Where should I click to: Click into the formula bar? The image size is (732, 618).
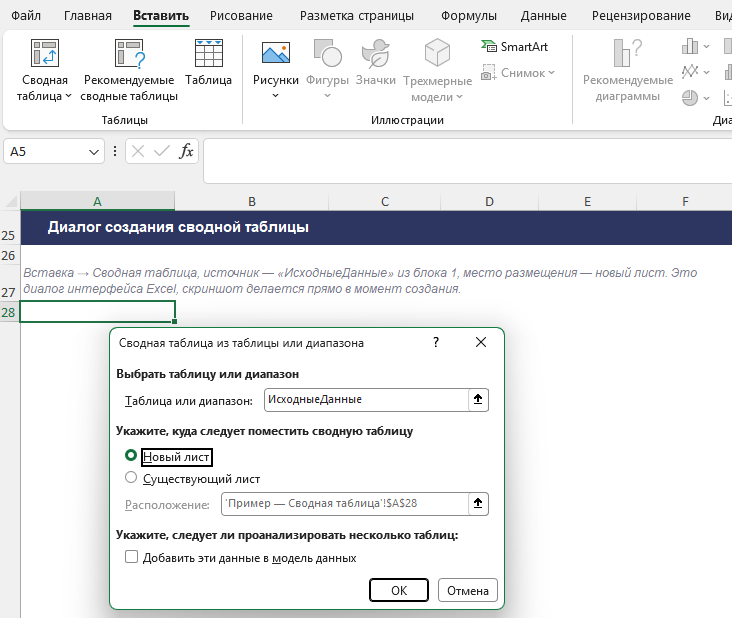coord(468,161)
